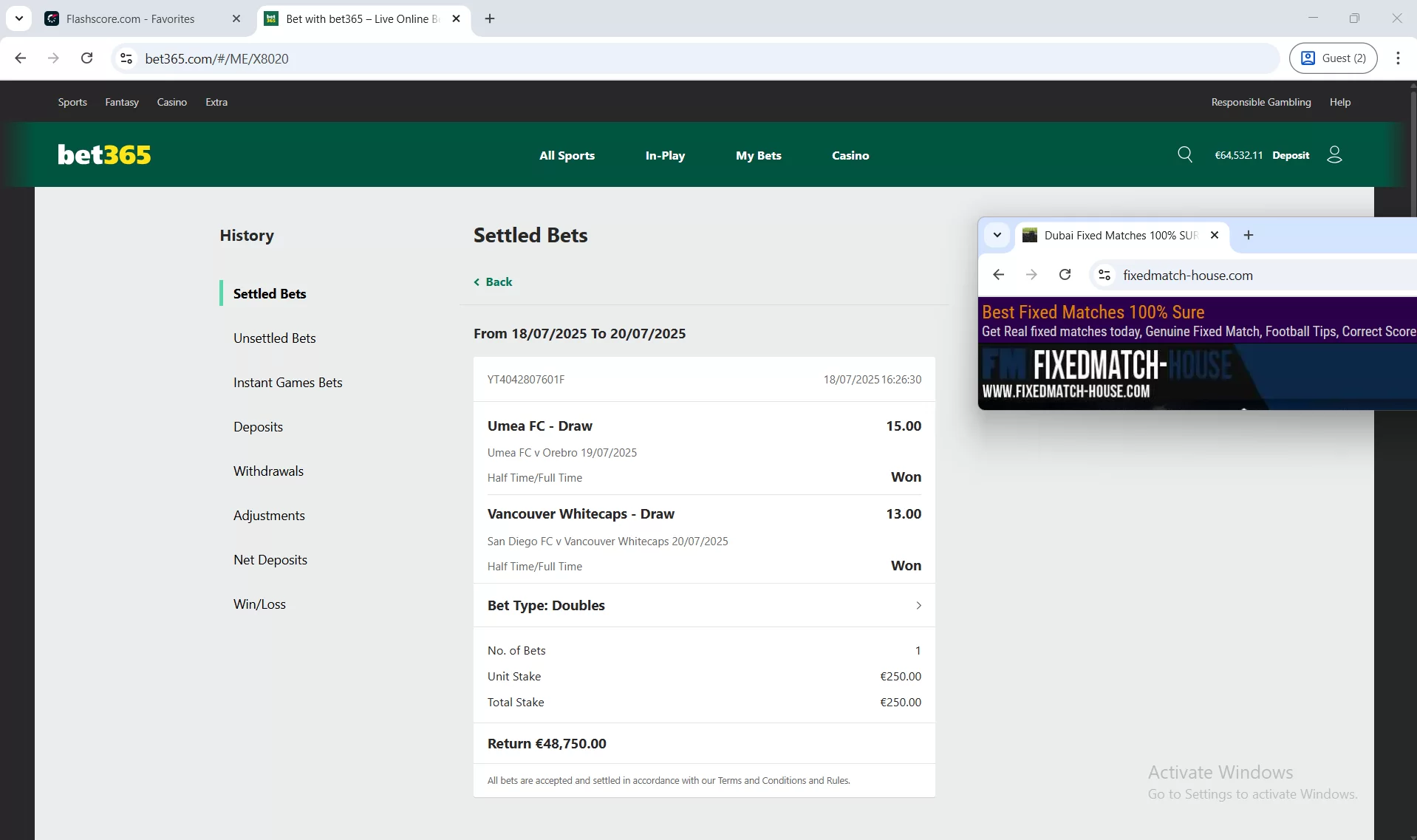Image resolution: width=1417 pixels, height=840 pixels.
Task: Switch to Unsettled Bets view
Action: click(274, 338)
